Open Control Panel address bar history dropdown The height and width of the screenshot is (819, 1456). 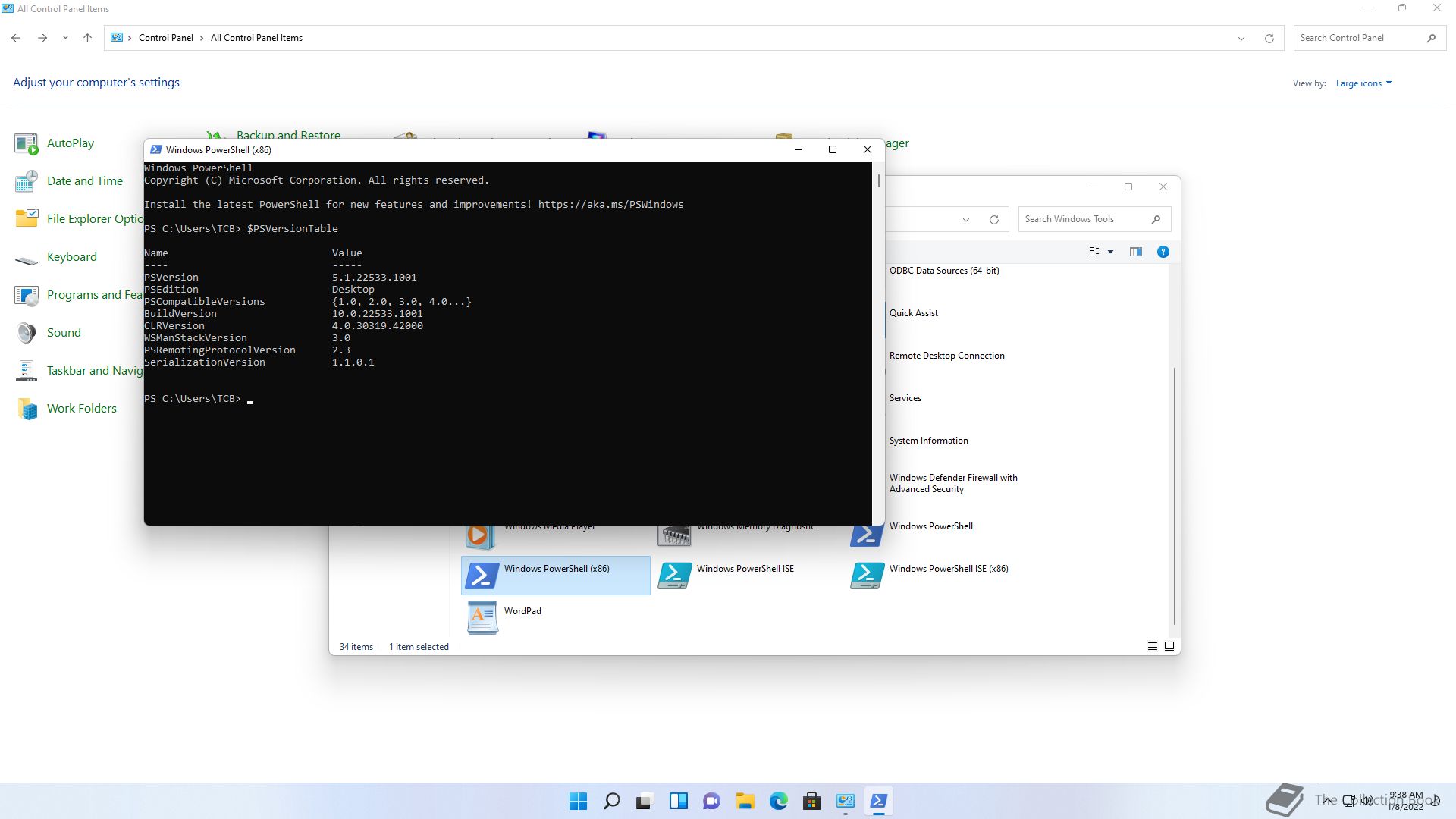coord(1241,38)
